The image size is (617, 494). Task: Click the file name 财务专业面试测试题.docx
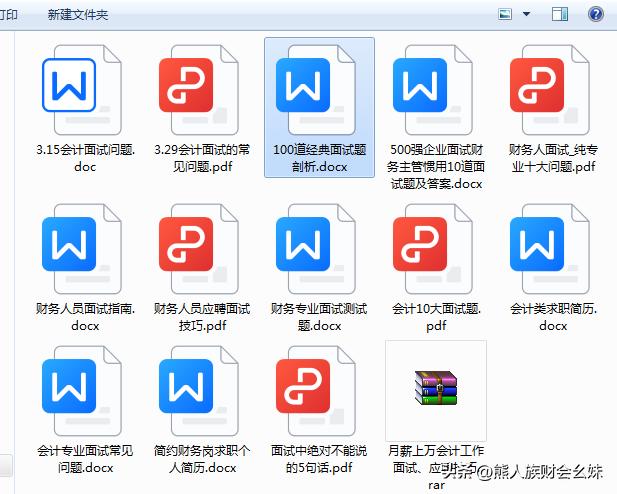(319, 317)
